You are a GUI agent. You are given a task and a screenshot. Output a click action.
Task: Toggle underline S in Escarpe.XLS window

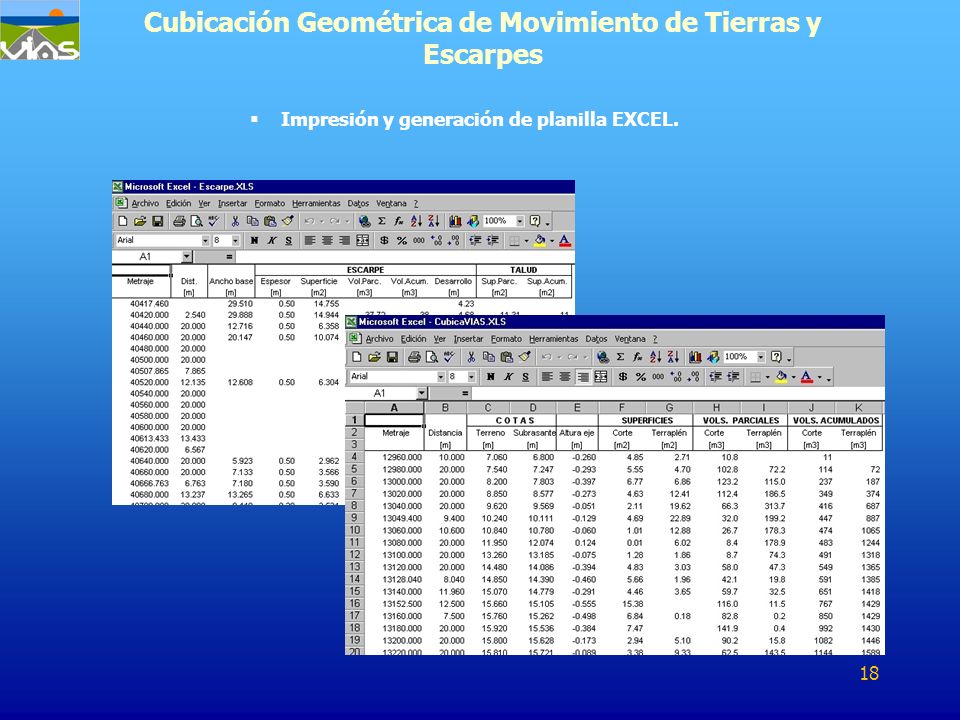[x=288, y=241]
